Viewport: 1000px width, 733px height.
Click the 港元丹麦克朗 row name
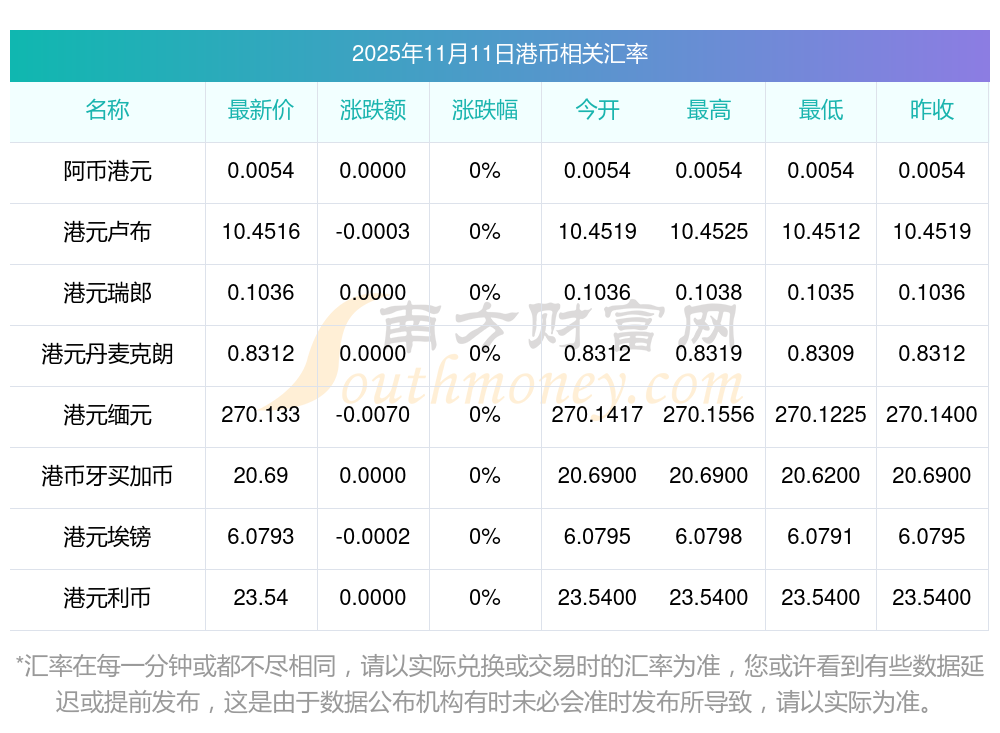pos(107,354)
